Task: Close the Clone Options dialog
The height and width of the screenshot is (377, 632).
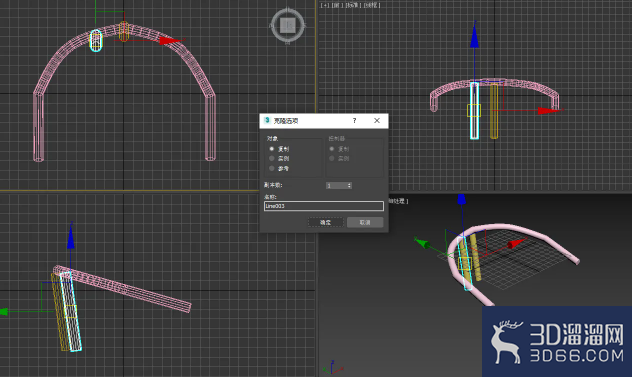Action: [377, 121]
